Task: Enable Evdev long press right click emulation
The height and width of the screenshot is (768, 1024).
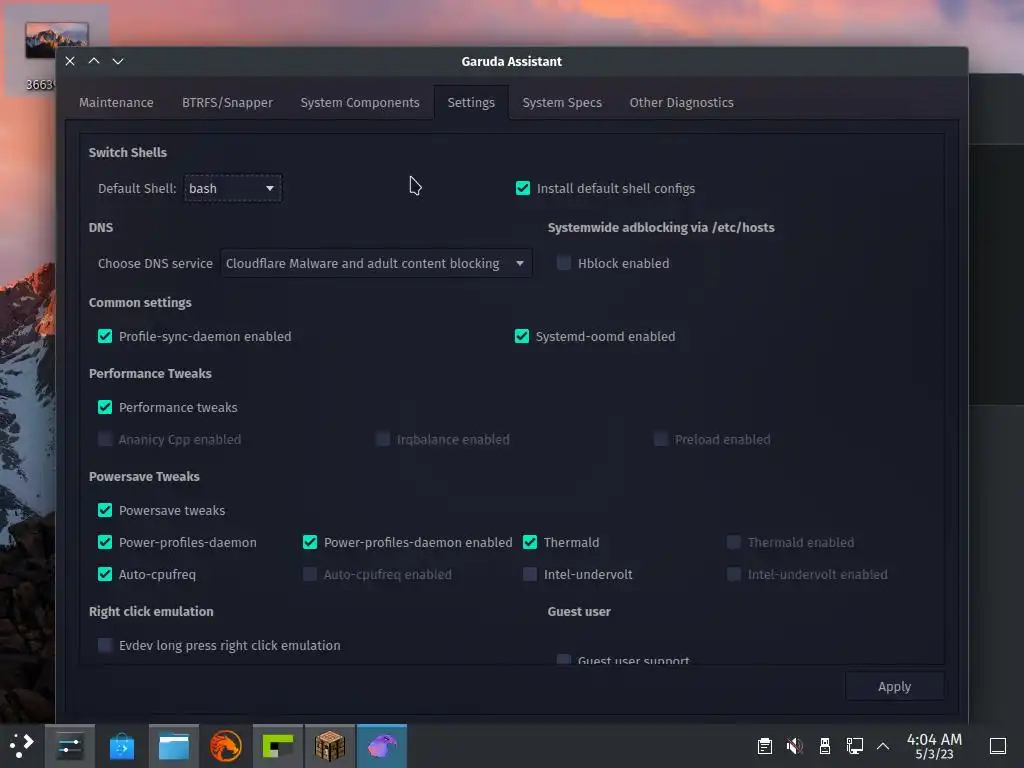Action: 104,645
